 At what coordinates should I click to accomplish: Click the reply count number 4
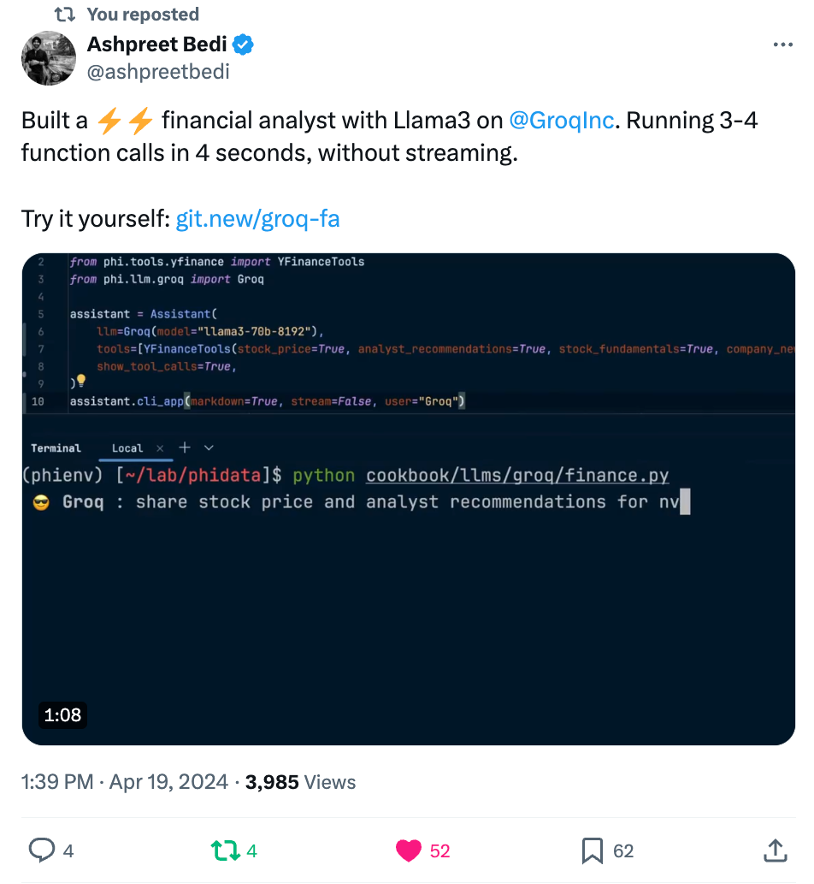pos(68,851)
